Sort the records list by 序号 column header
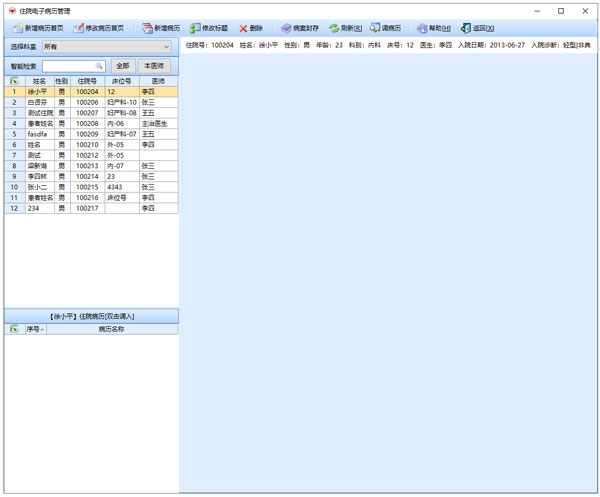The image size is (600, 497). point(35,328)
